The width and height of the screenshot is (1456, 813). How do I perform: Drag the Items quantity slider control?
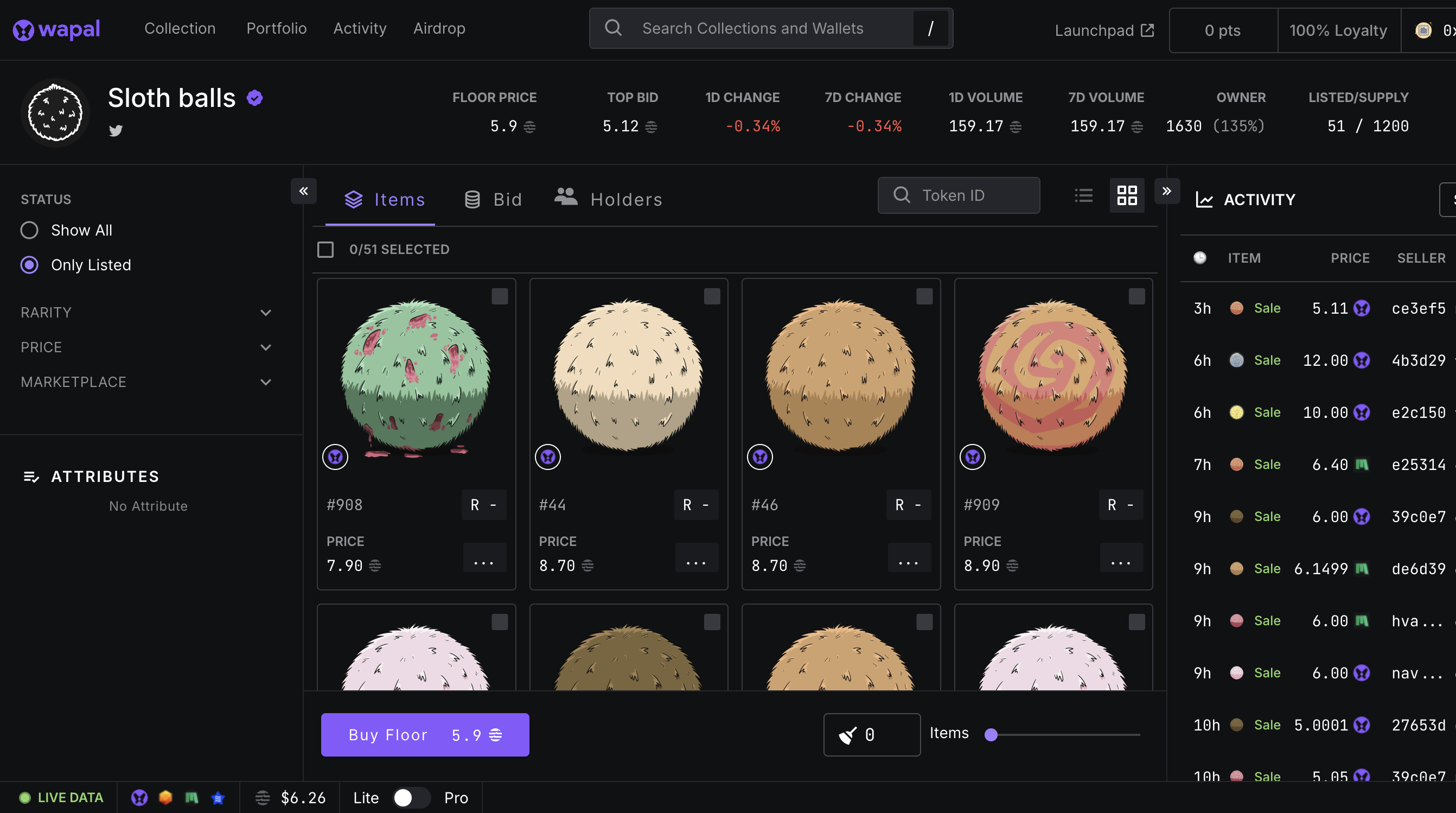[x=990, y=734]
